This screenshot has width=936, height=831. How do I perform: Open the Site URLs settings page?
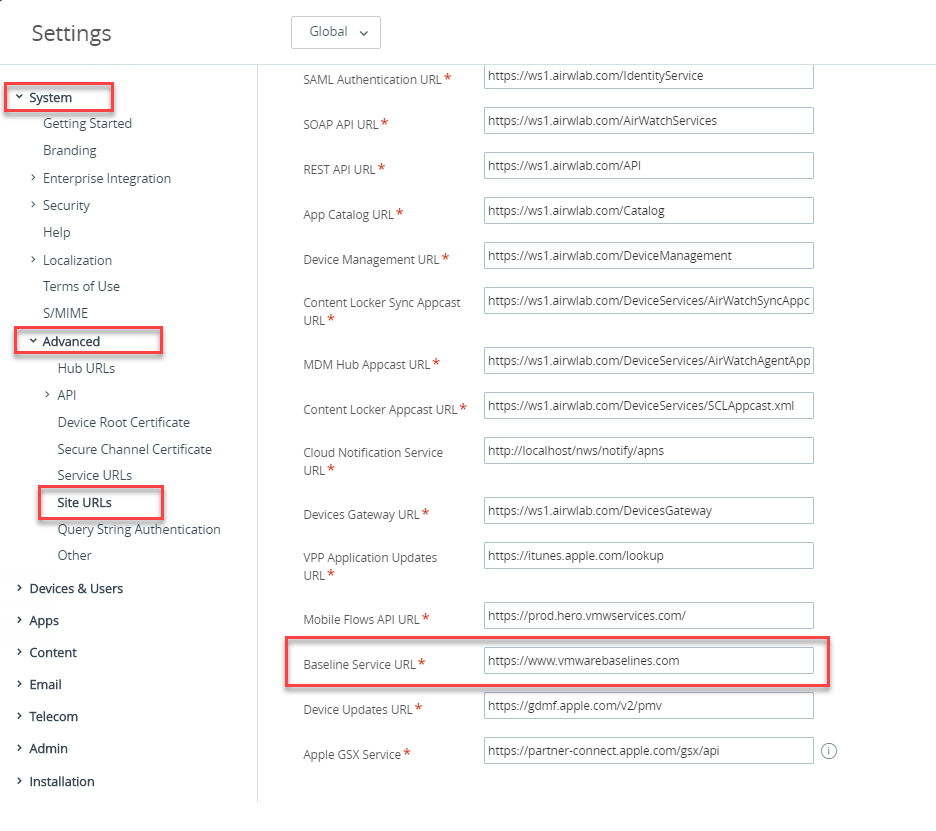[85, 502]
